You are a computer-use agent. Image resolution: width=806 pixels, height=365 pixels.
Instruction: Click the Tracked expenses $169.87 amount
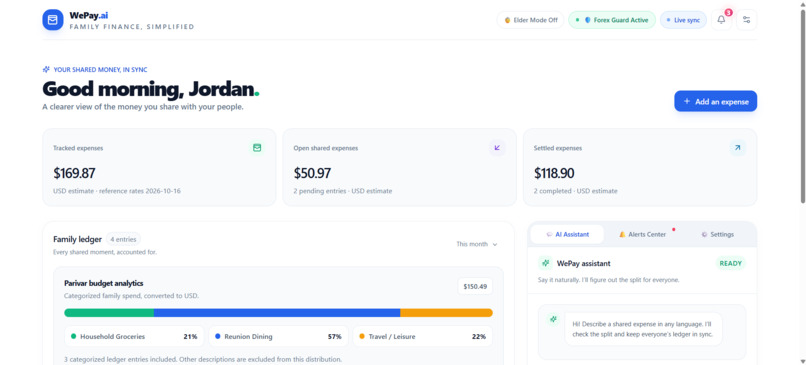pyautogui.click(x=74, y=173)
